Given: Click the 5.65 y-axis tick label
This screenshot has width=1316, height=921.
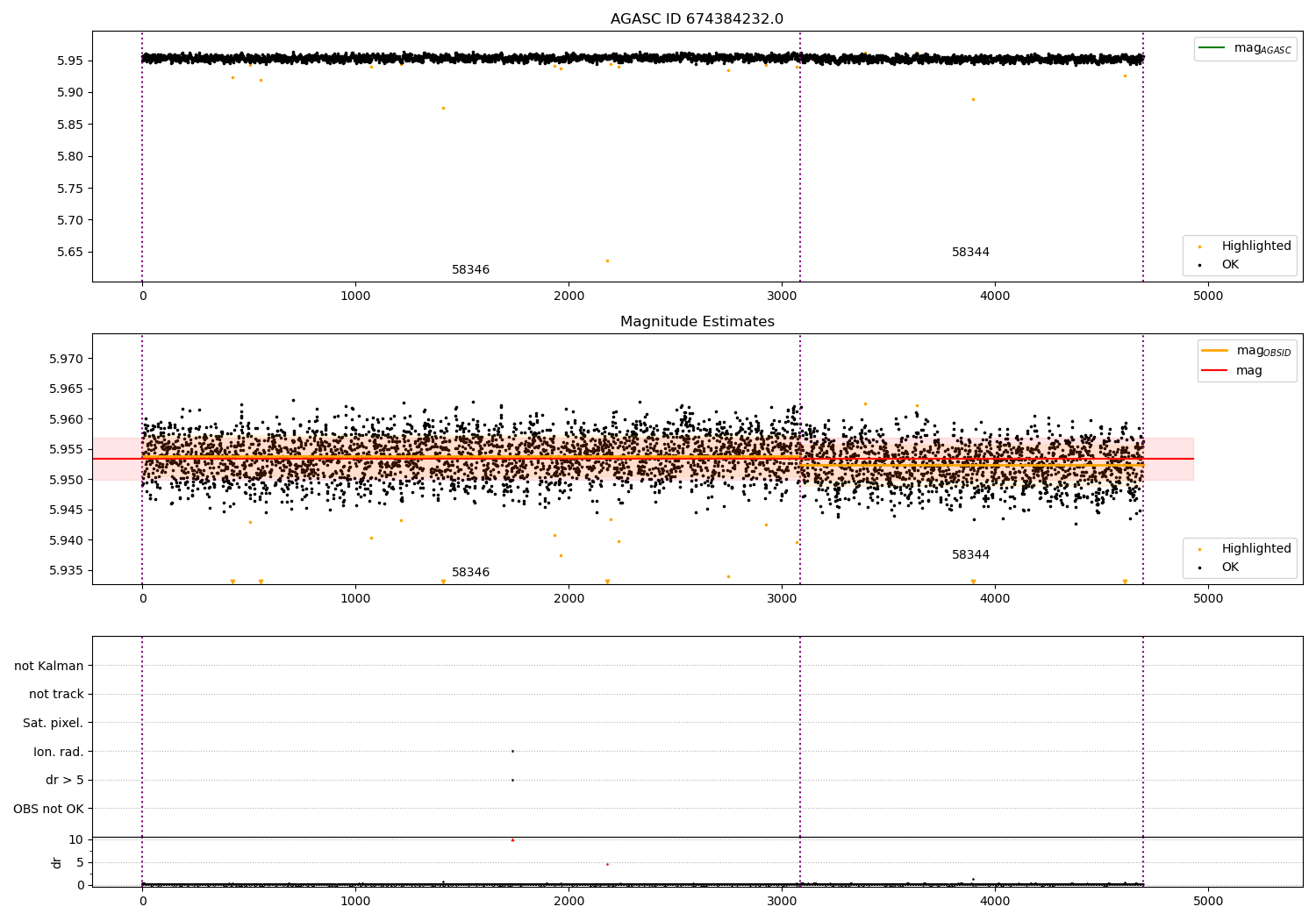Looking at the screenshot, I should (70, 253).
